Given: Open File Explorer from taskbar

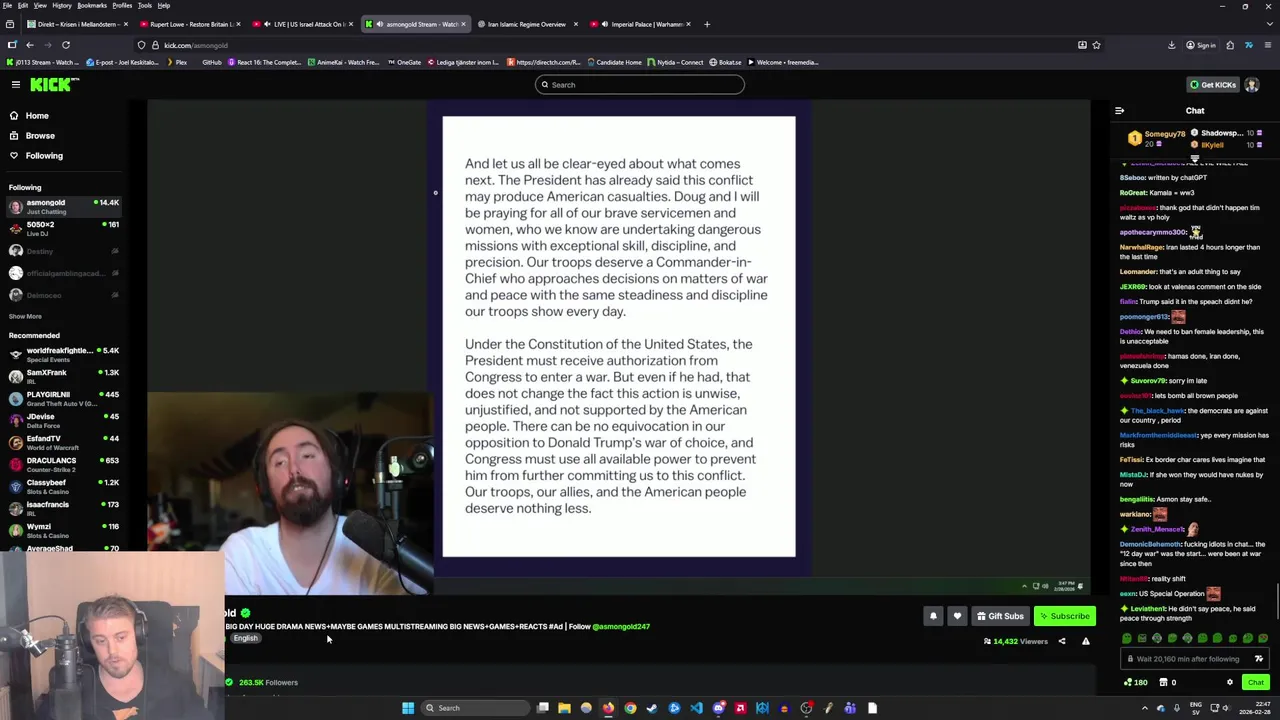Looking at the screenshot, I should [x=564, y=708].
